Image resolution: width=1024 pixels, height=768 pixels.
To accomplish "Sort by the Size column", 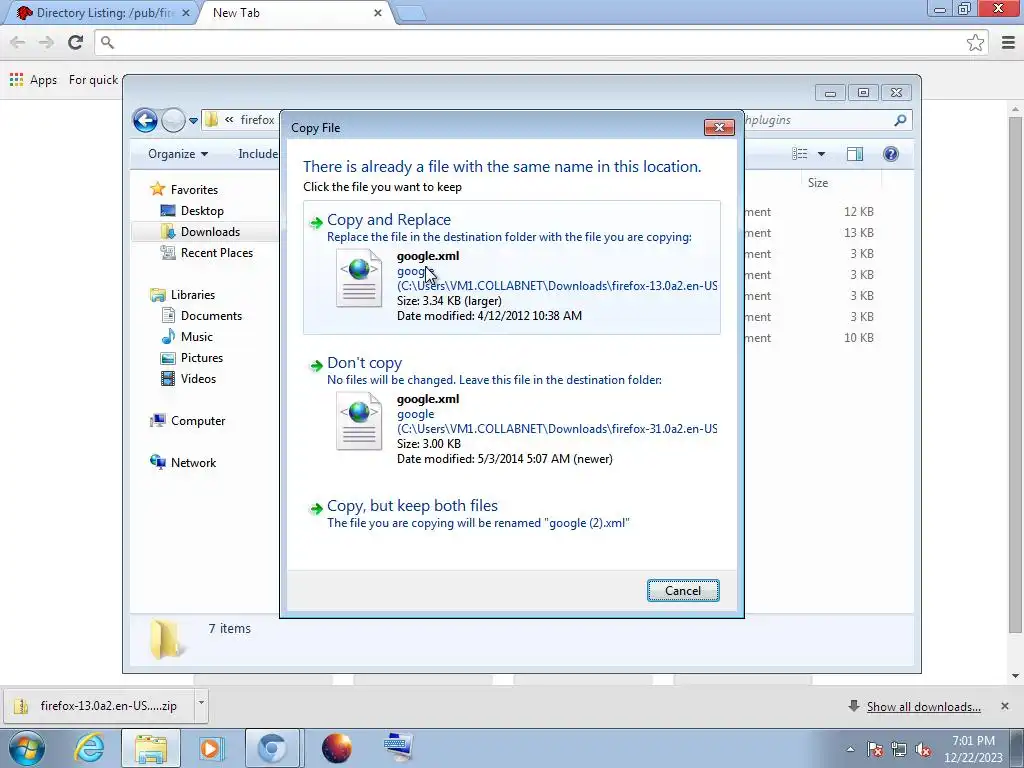I will [x=818, y=183].
